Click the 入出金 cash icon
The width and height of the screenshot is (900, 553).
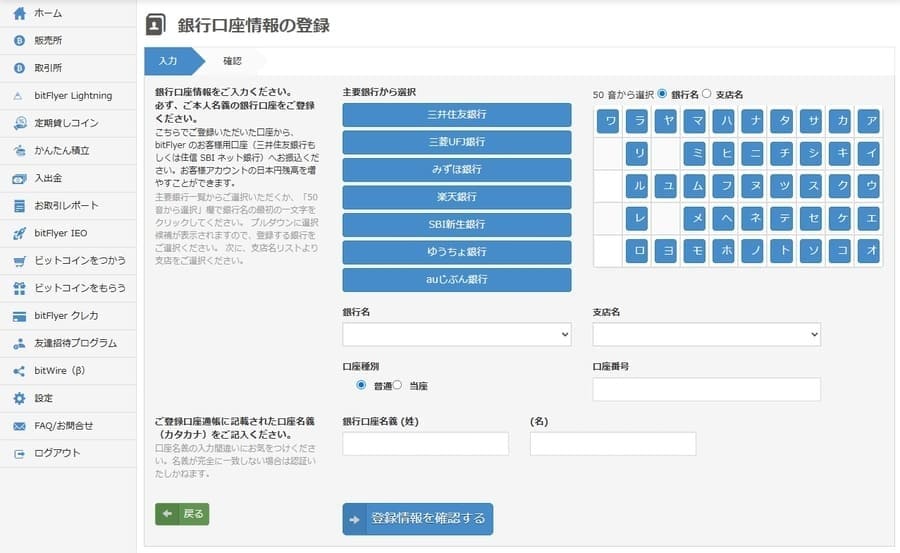20,179
